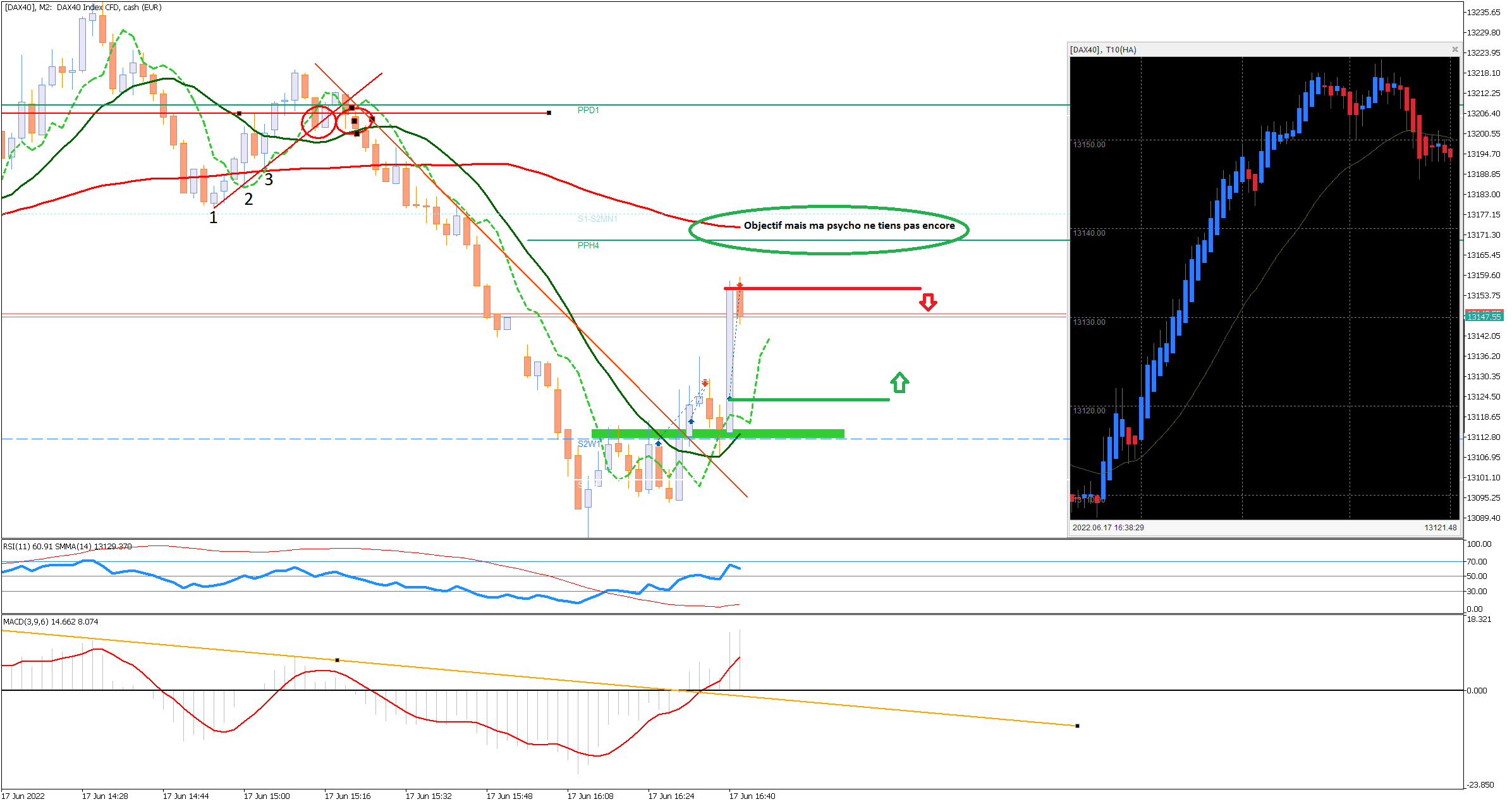
Task: Click the PPD1 pivot level label
Action: pyautogui.click(x=588, y=110)
